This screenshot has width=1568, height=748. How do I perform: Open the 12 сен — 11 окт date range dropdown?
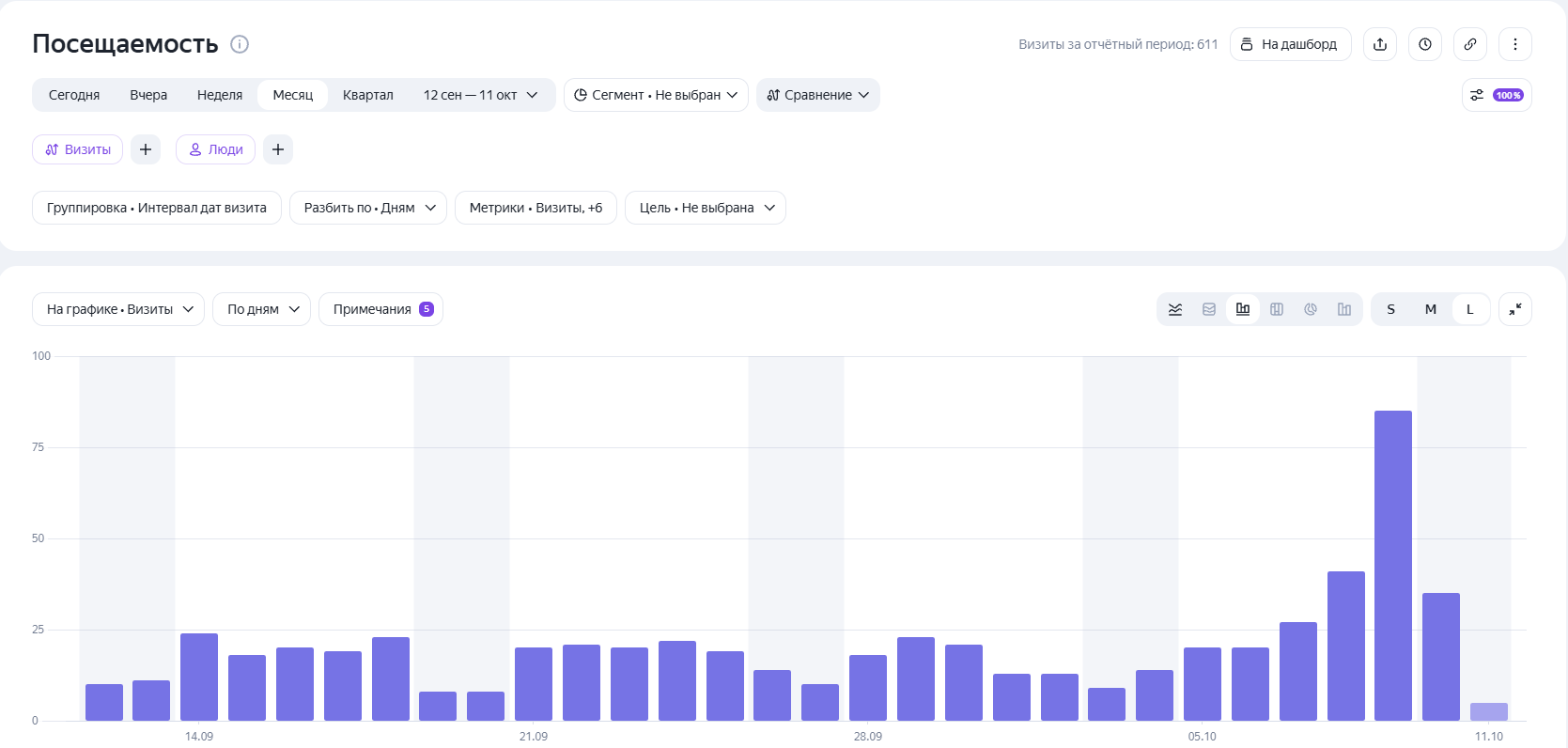[481, 95]
